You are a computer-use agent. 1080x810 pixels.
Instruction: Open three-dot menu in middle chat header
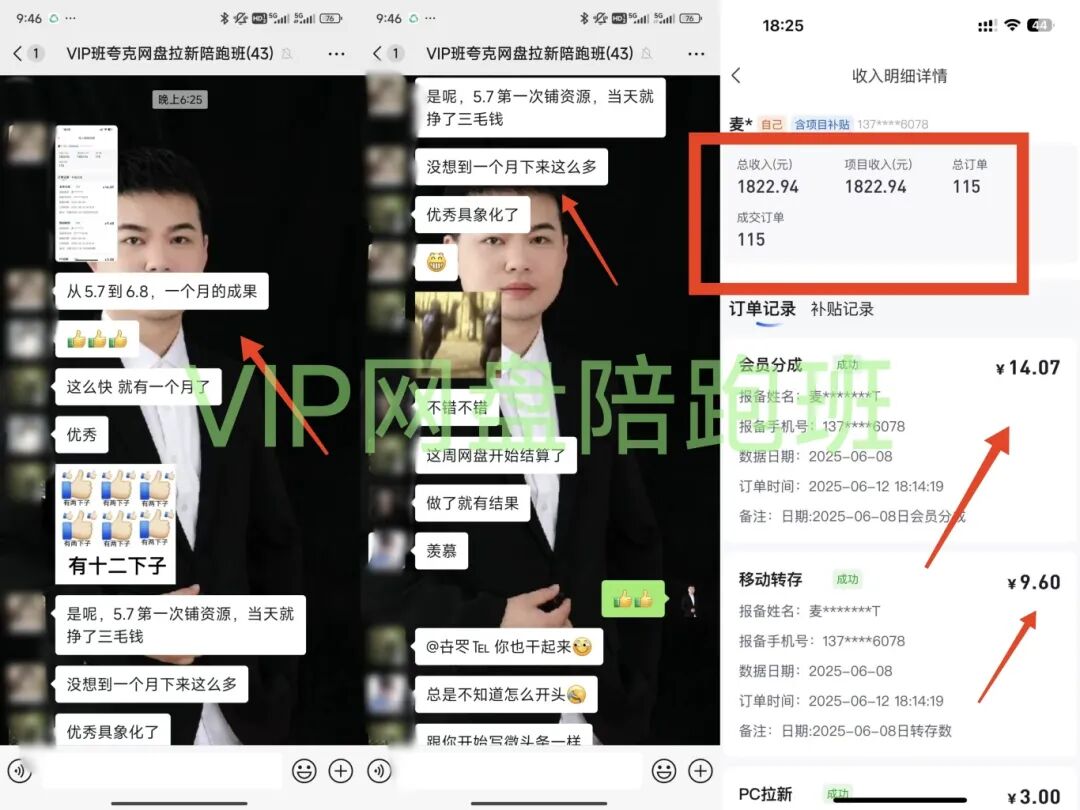pos(696,53)
